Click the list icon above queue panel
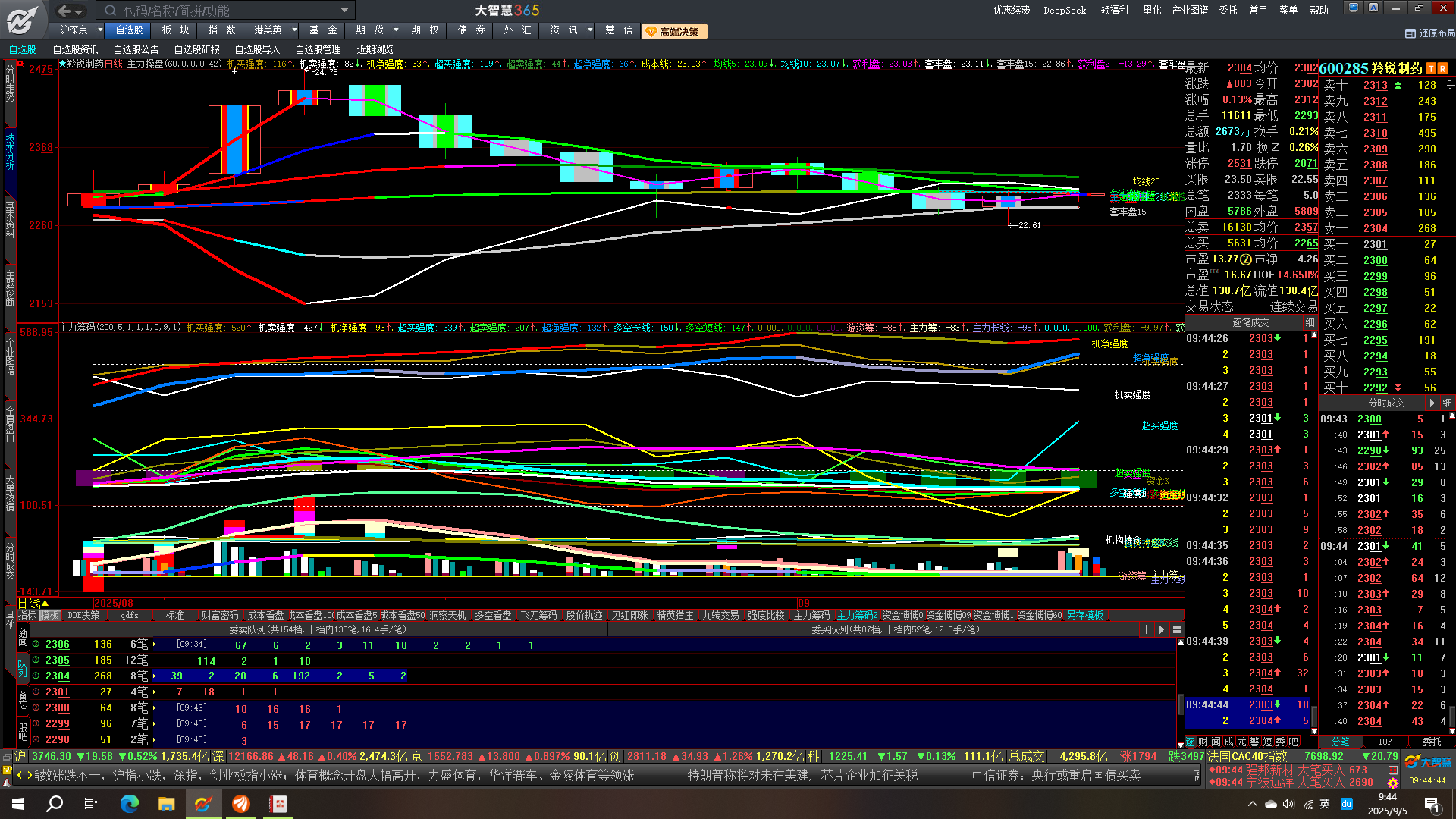The height and width of the screenshot is (819, 1456). (x=1177, y=629)
